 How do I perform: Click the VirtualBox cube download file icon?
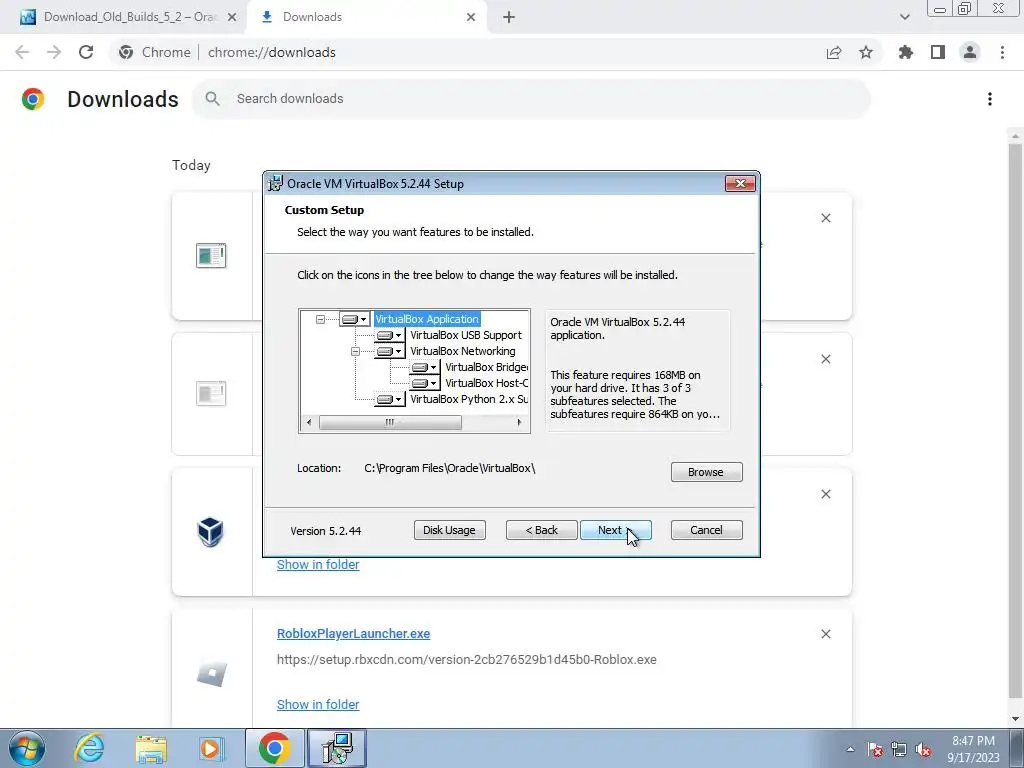click(211, 532)
